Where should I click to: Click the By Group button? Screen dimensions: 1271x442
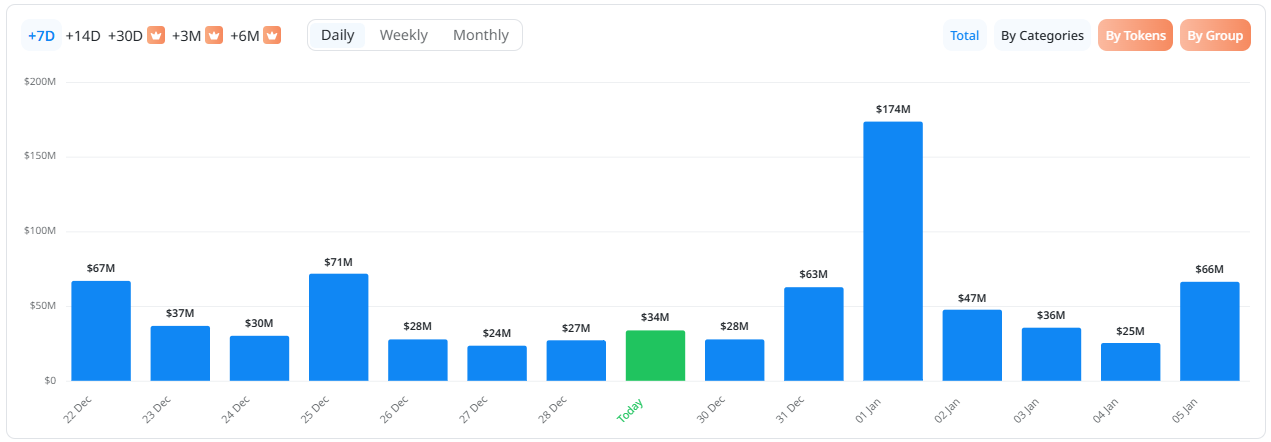(1215, 35)
